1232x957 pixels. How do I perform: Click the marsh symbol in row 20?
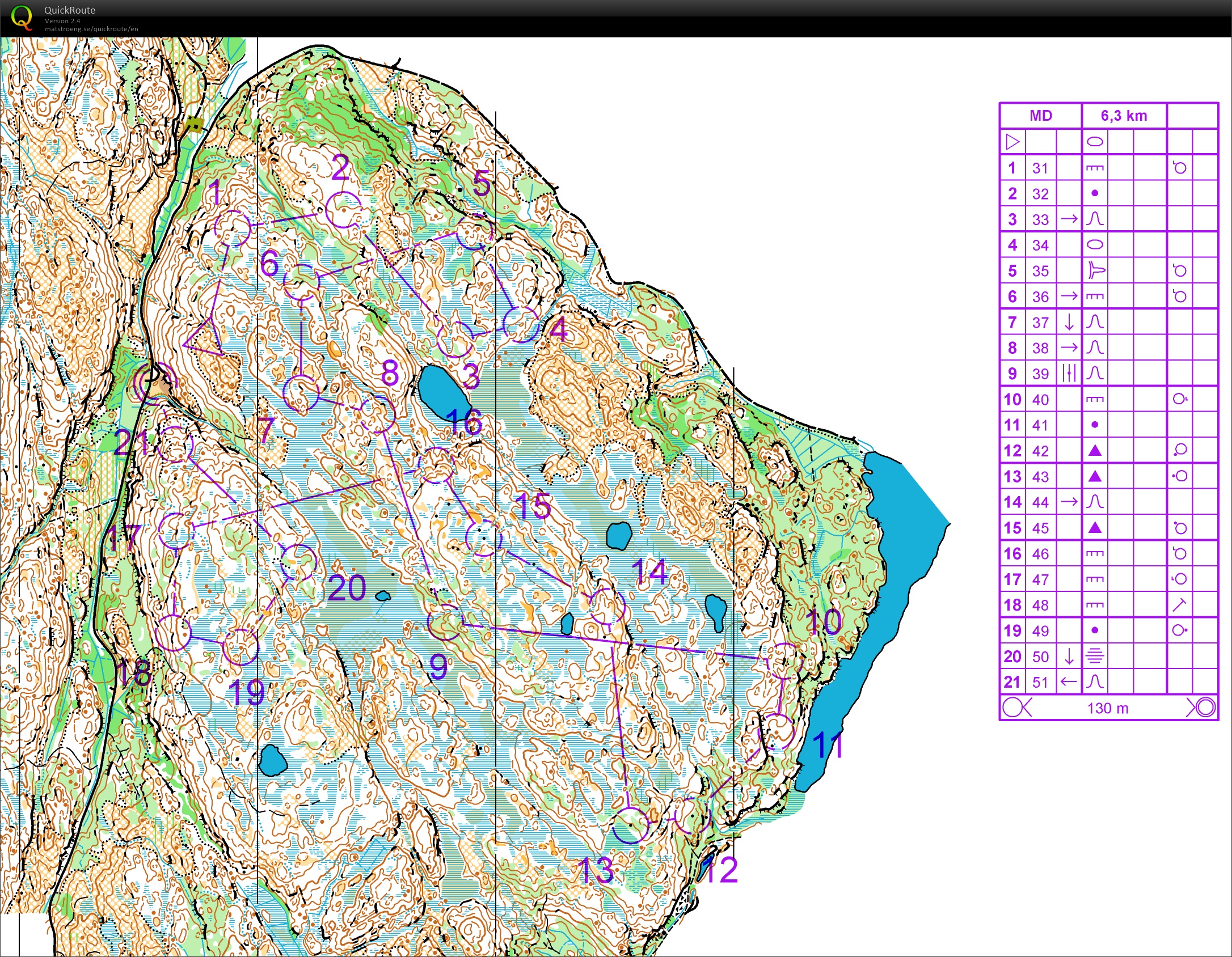1095,657
